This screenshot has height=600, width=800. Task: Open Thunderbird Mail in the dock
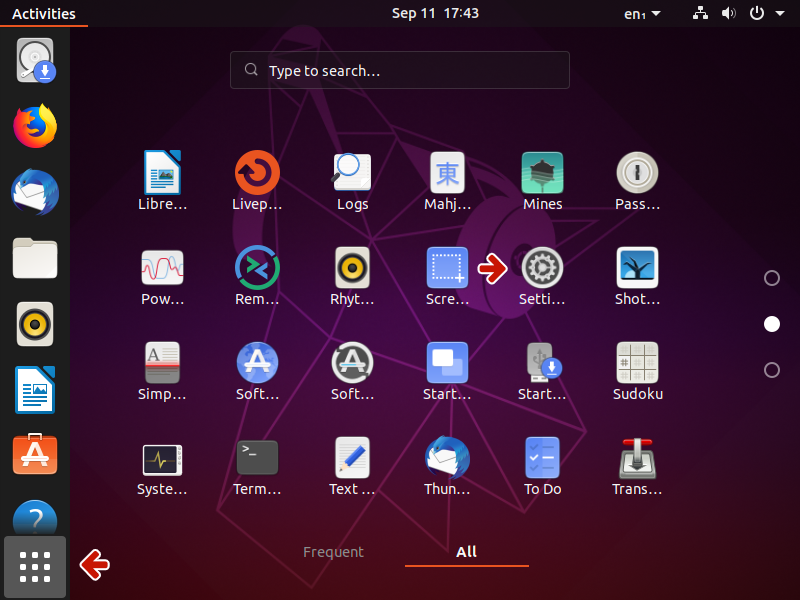[35, 192]
